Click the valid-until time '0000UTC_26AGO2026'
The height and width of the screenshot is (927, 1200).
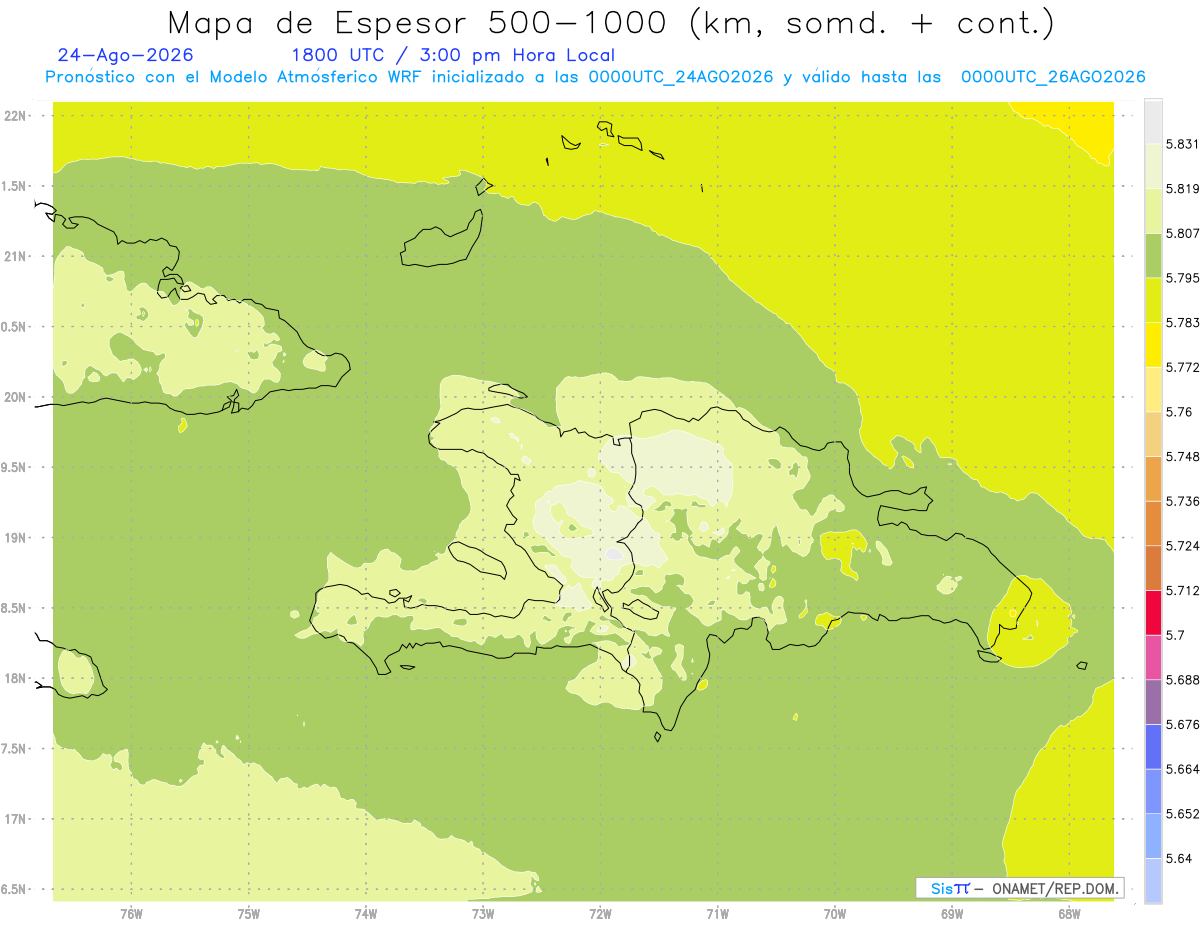click(x=1053, y=77)
